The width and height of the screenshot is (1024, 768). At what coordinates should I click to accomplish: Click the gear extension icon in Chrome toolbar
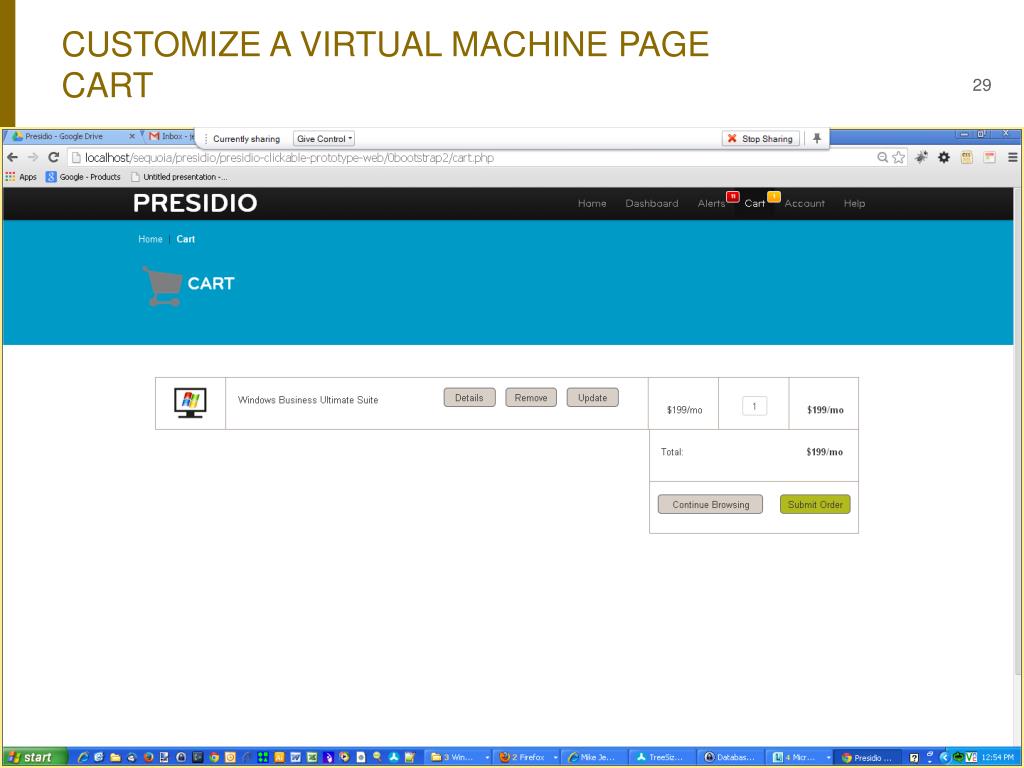pos(944,157)
